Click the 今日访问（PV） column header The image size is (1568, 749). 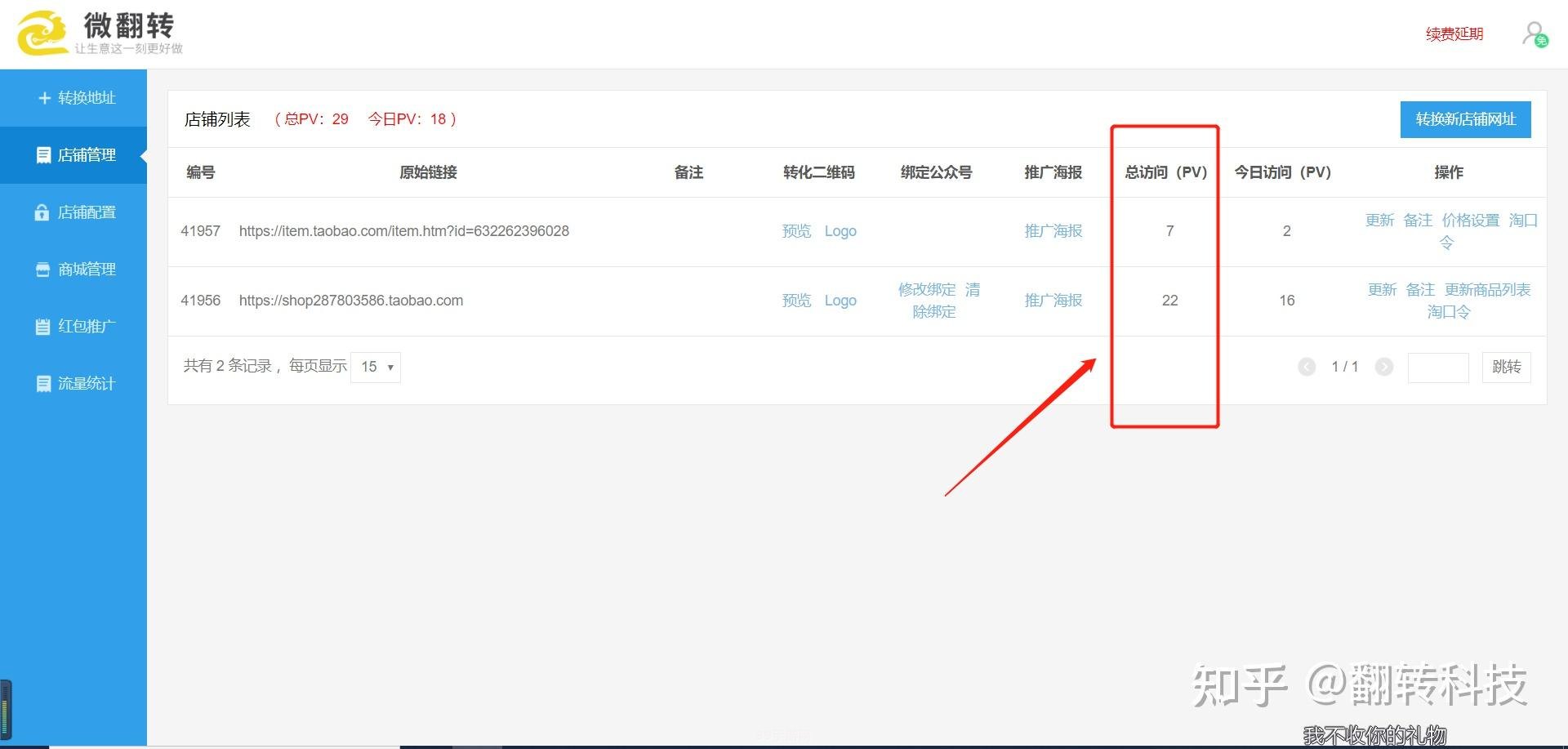click(1283, 172)
